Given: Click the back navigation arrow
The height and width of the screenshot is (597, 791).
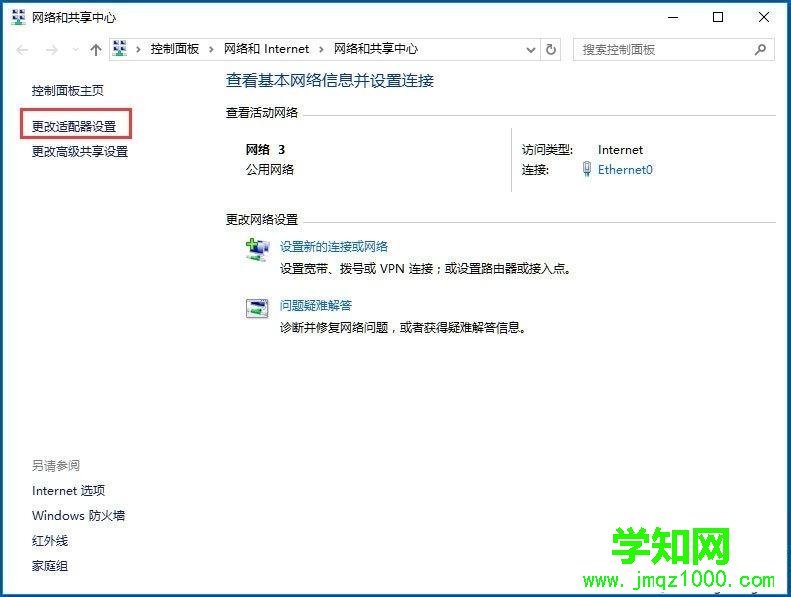Looking at the screenshot, I should pyautogui.click(x=22, y=49).
